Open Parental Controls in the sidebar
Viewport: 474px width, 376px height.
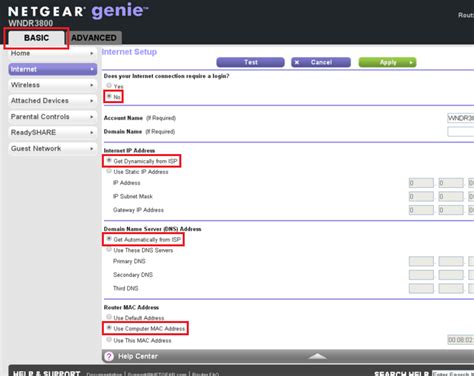click(53, 117)
